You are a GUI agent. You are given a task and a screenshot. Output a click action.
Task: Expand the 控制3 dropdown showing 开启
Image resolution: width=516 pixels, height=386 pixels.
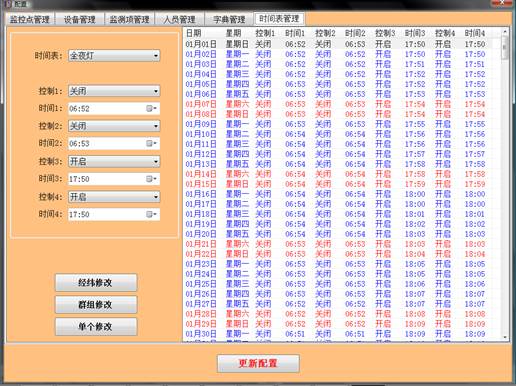pyautogui.click(x=114, y=162)
